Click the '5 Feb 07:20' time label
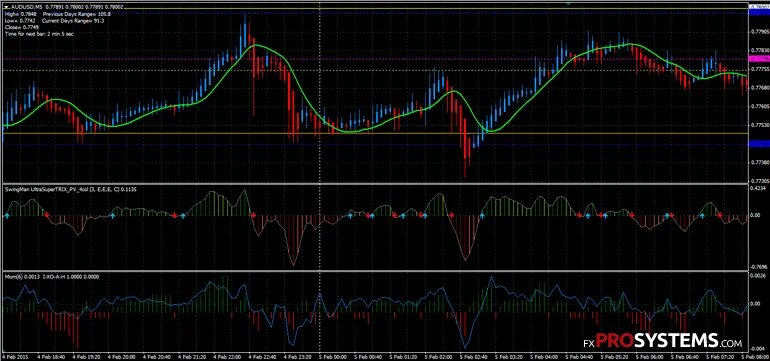The width and height of the screenshot is (770, 361). [x=719, y=356]
